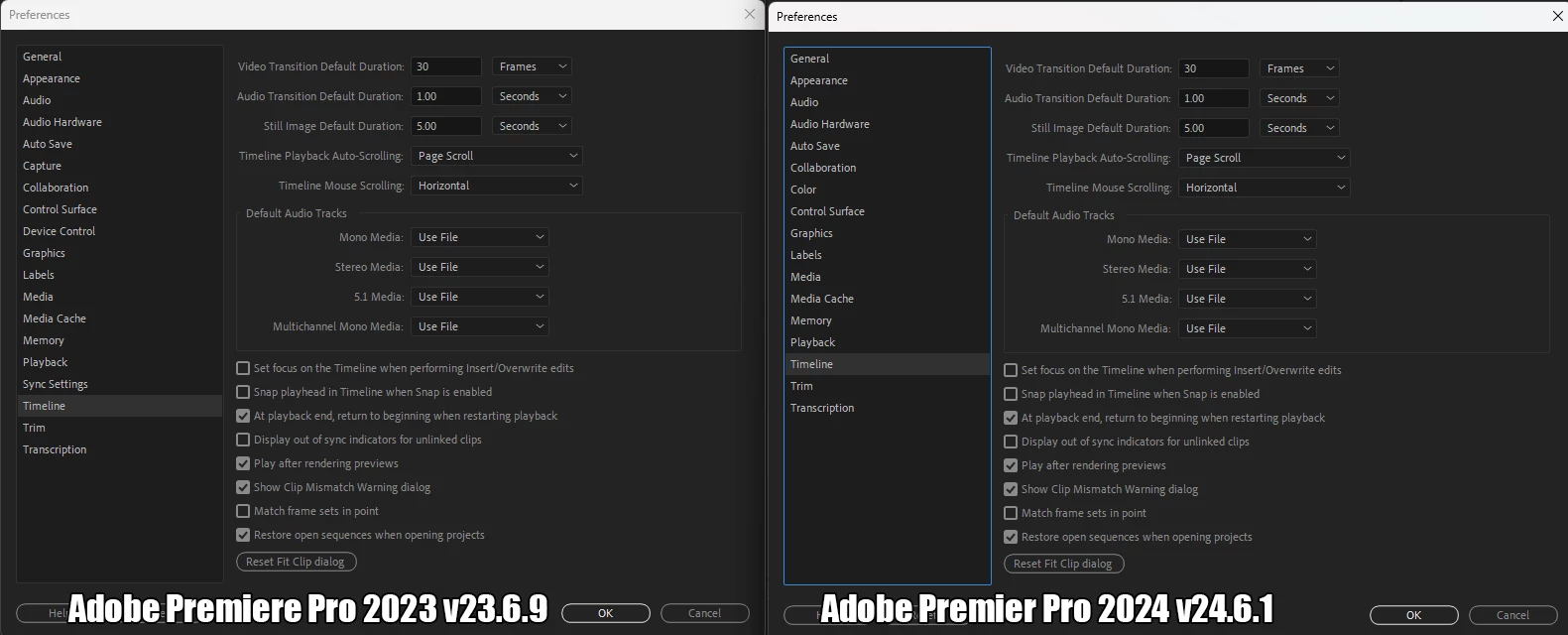Open Multichannel Mono Media dropdown, right window

click(1248, 328)
